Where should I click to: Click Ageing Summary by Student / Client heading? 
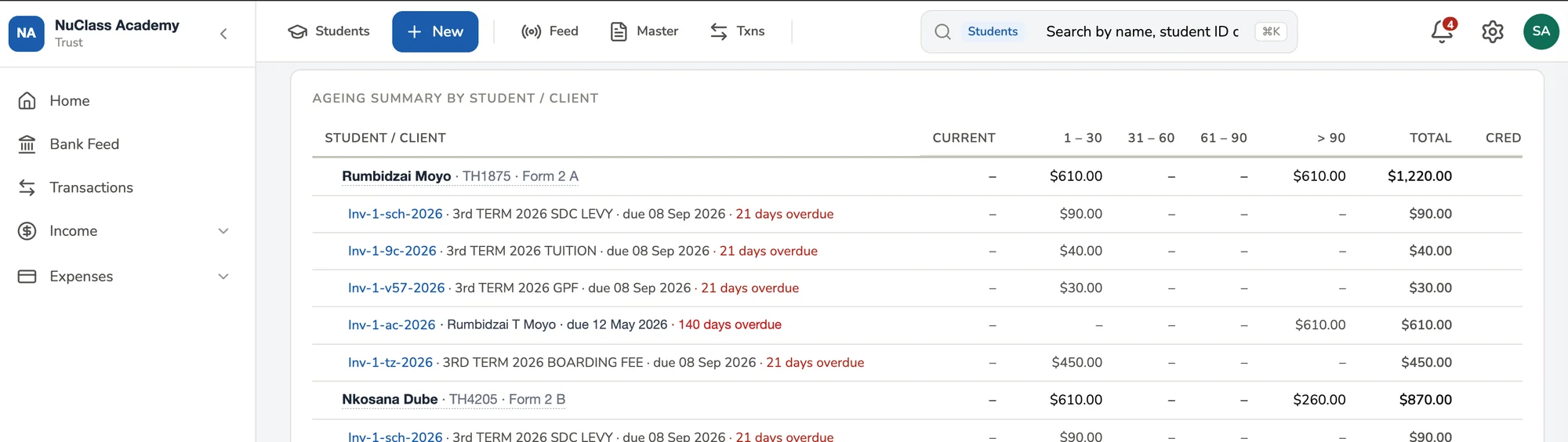click(456, 98)
